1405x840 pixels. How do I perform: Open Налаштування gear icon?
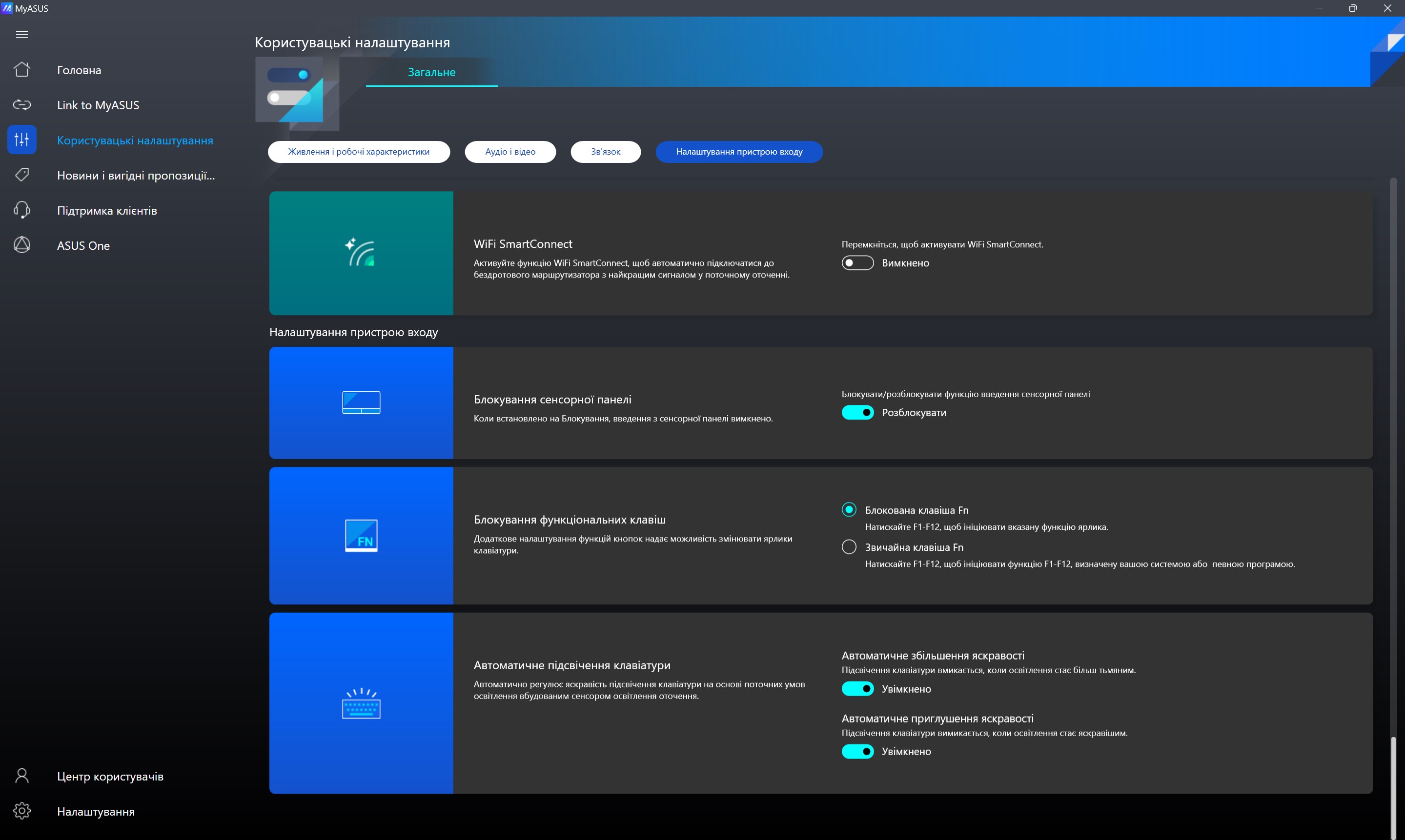21,811
